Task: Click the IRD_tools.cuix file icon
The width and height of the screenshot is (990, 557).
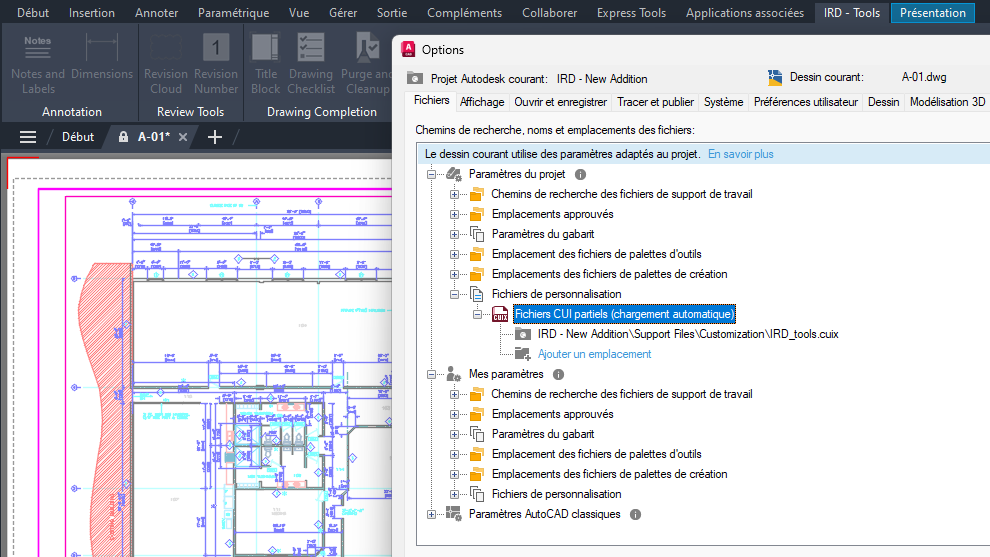Action: click(523, 334)
